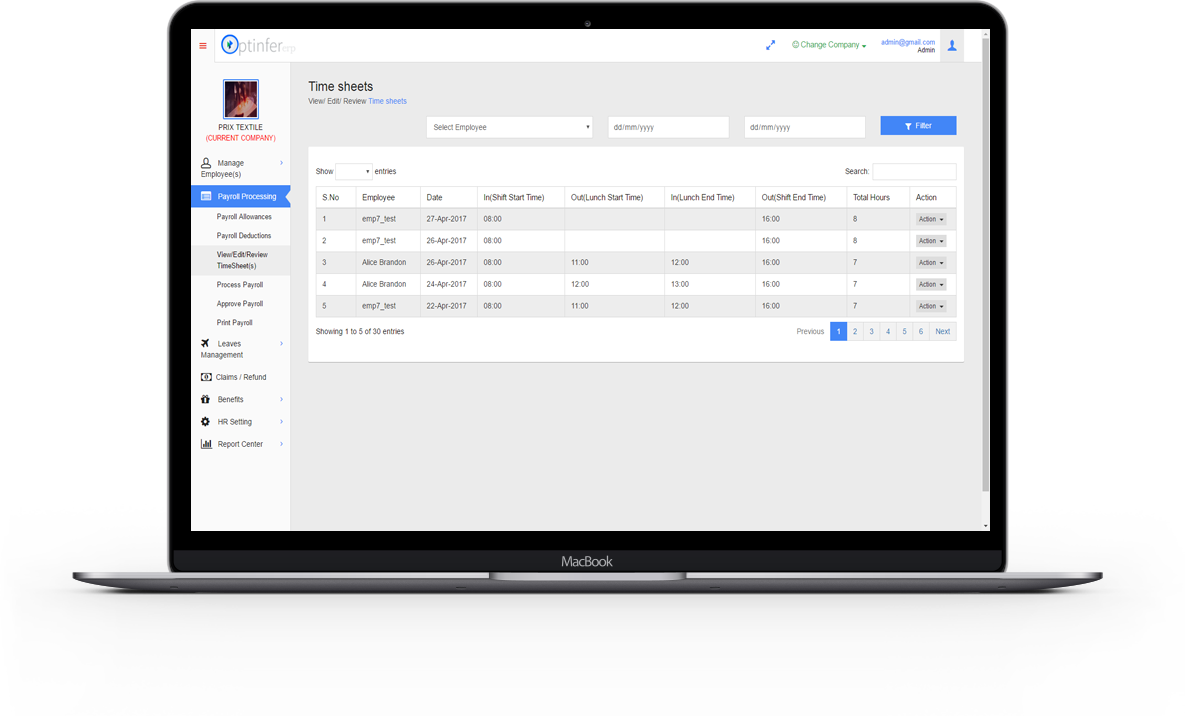The height and width of the screenshot is (716, 1185).
Task: Click current page 1 button
Action: 838,331
